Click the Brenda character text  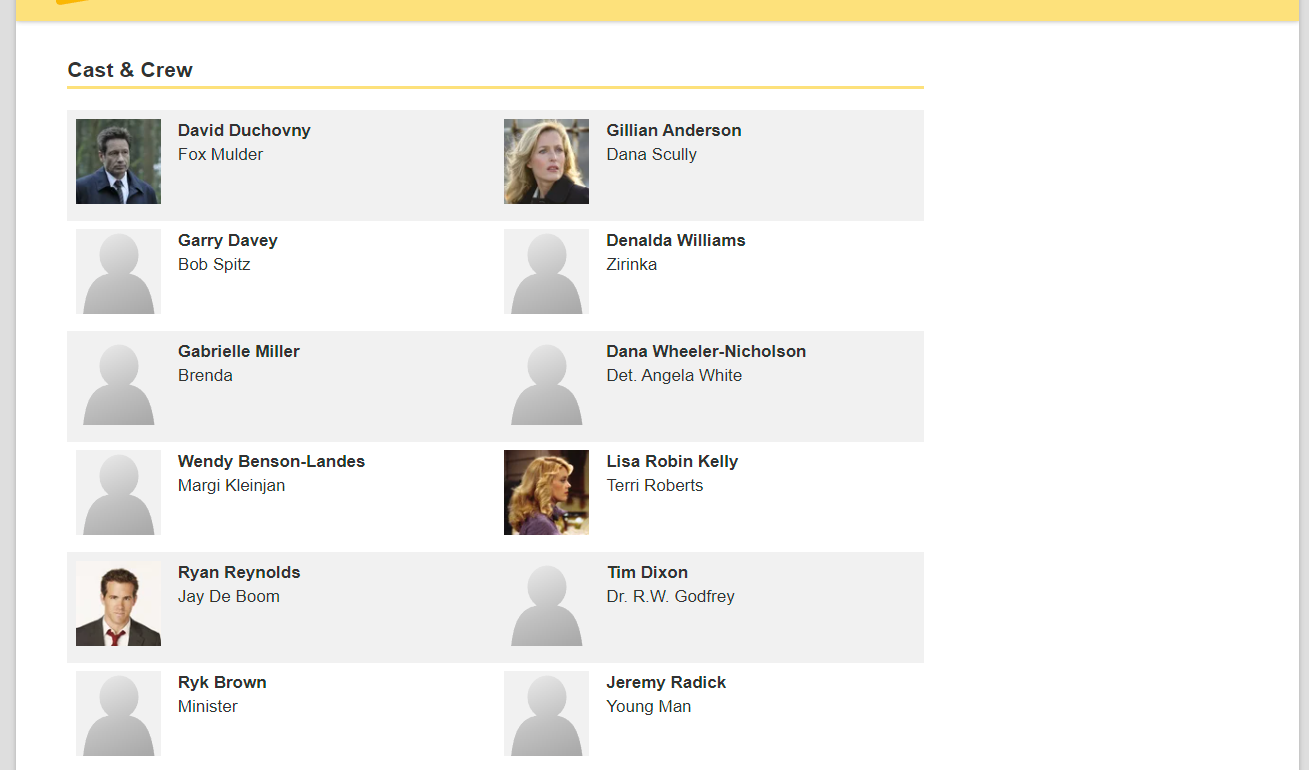[205, 375]
